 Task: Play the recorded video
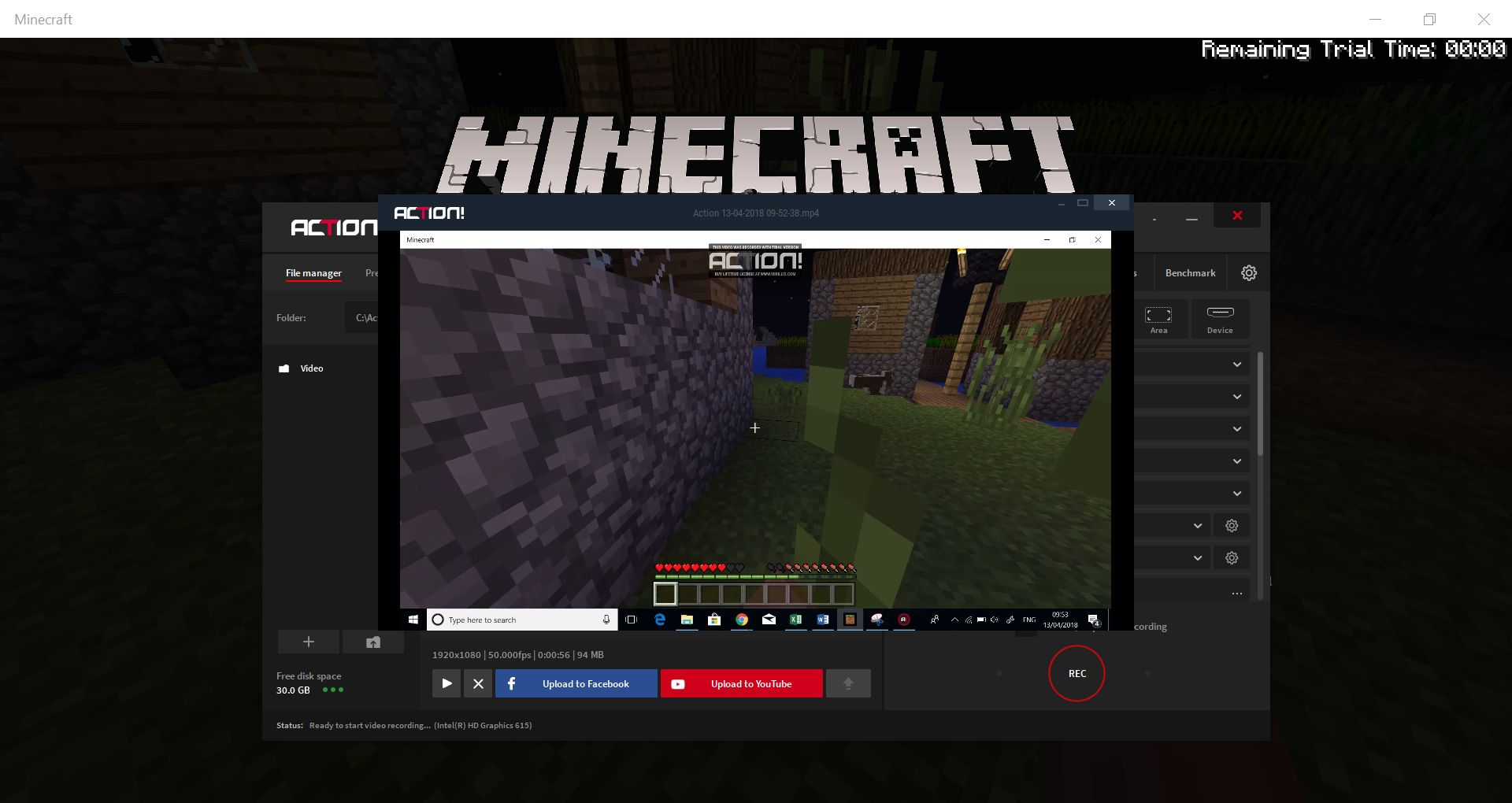(447, 683)
